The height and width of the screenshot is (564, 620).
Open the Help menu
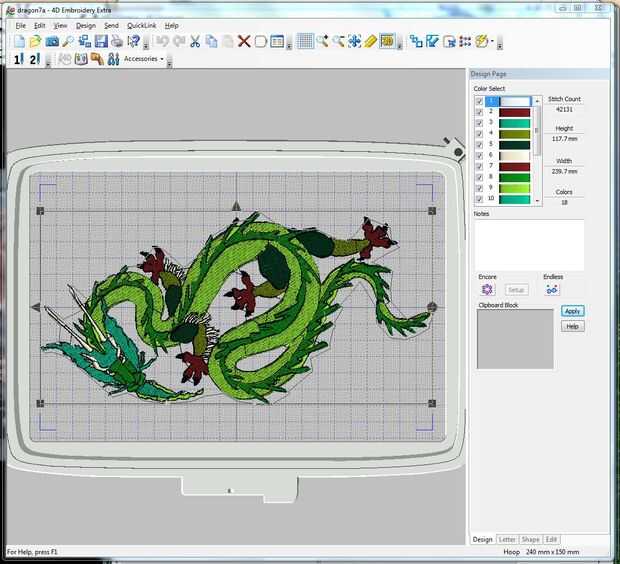pos(172,26)
